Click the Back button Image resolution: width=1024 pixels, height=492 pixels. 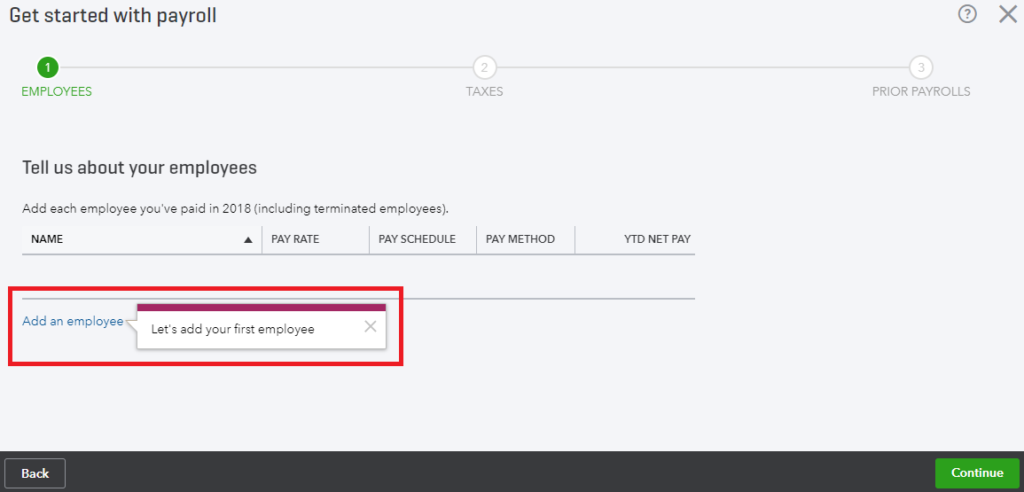coord(35,473)
